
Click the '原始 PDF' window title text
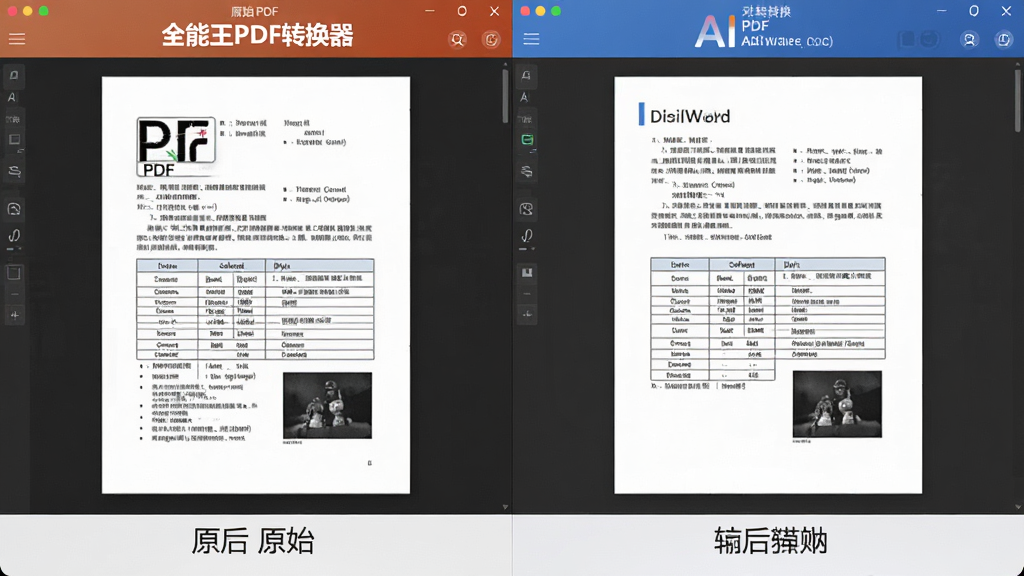(x=255, y=11)
